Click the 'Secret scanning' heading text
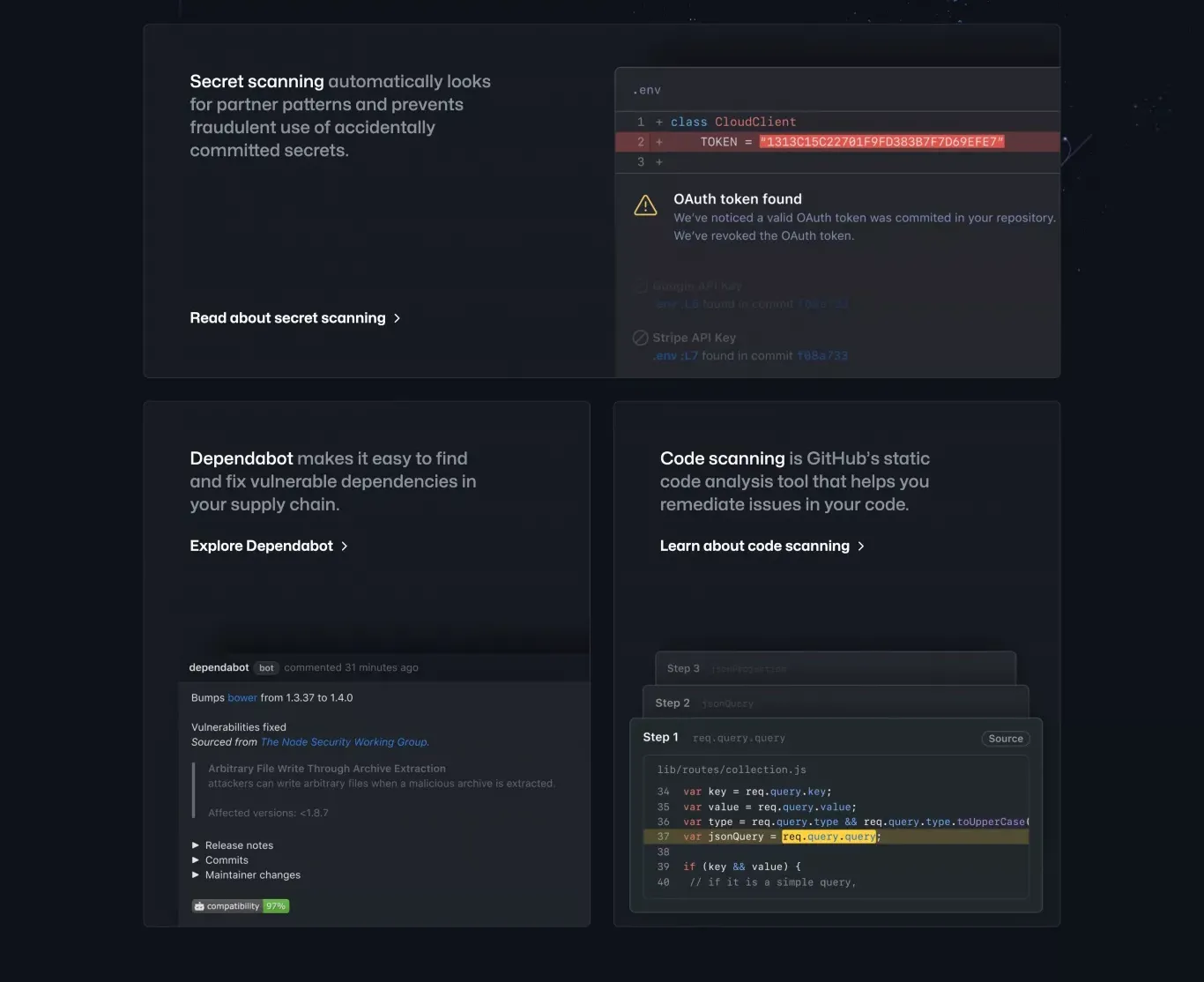 click(256, 81)
